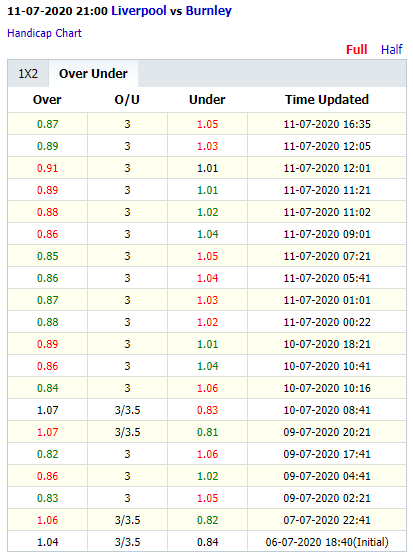Select timestamp 09-07-2020 04:41
The image size is (413, 555).
327,476
